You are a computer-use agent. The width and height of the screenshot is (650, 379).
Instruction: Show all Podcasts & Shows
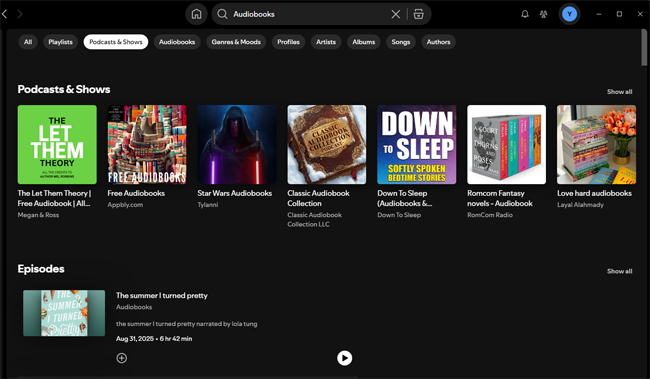619,92
